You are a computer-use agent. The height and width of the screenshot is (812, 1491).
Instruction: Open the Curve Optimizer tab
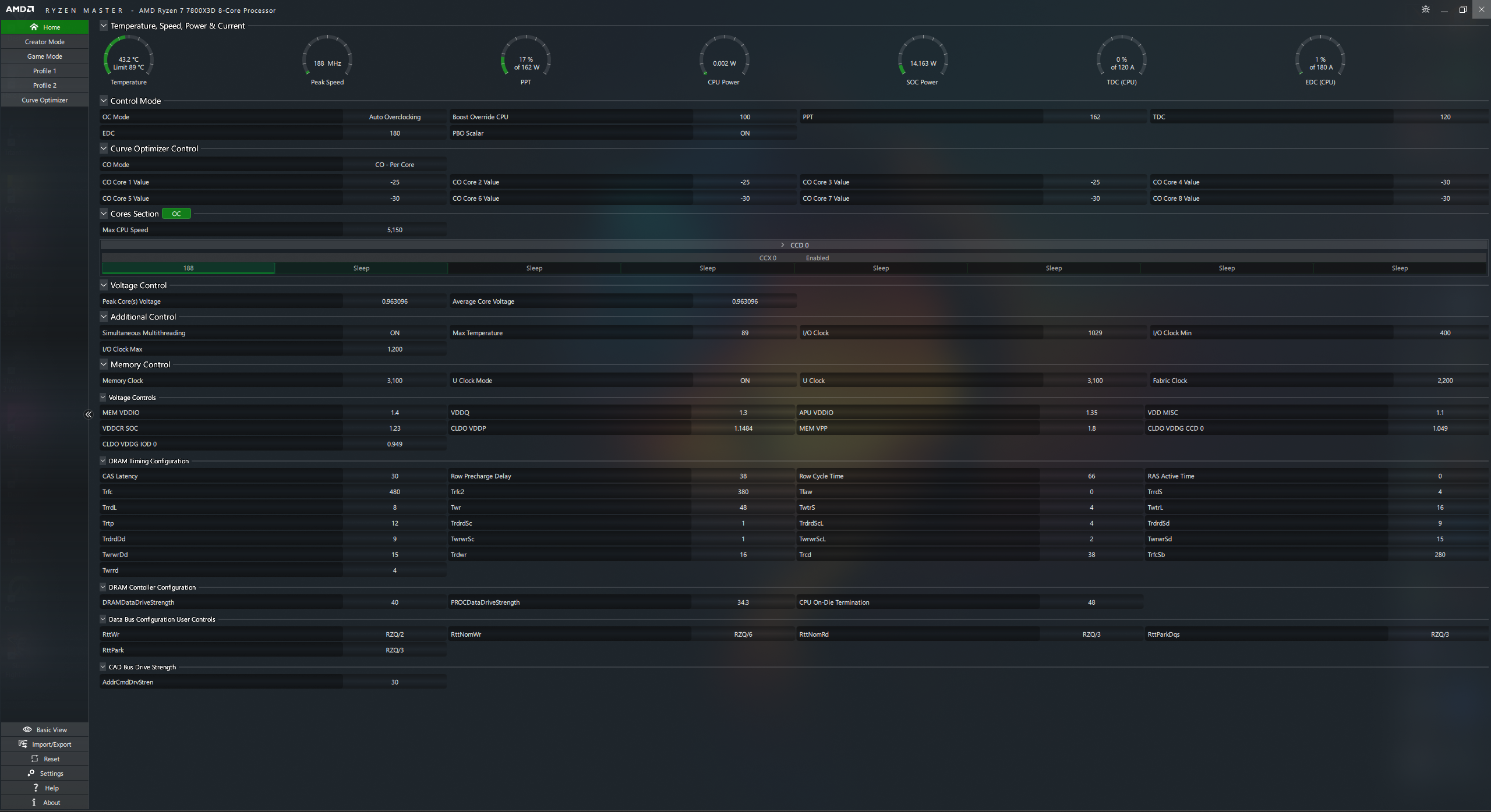tap(45, 100)
